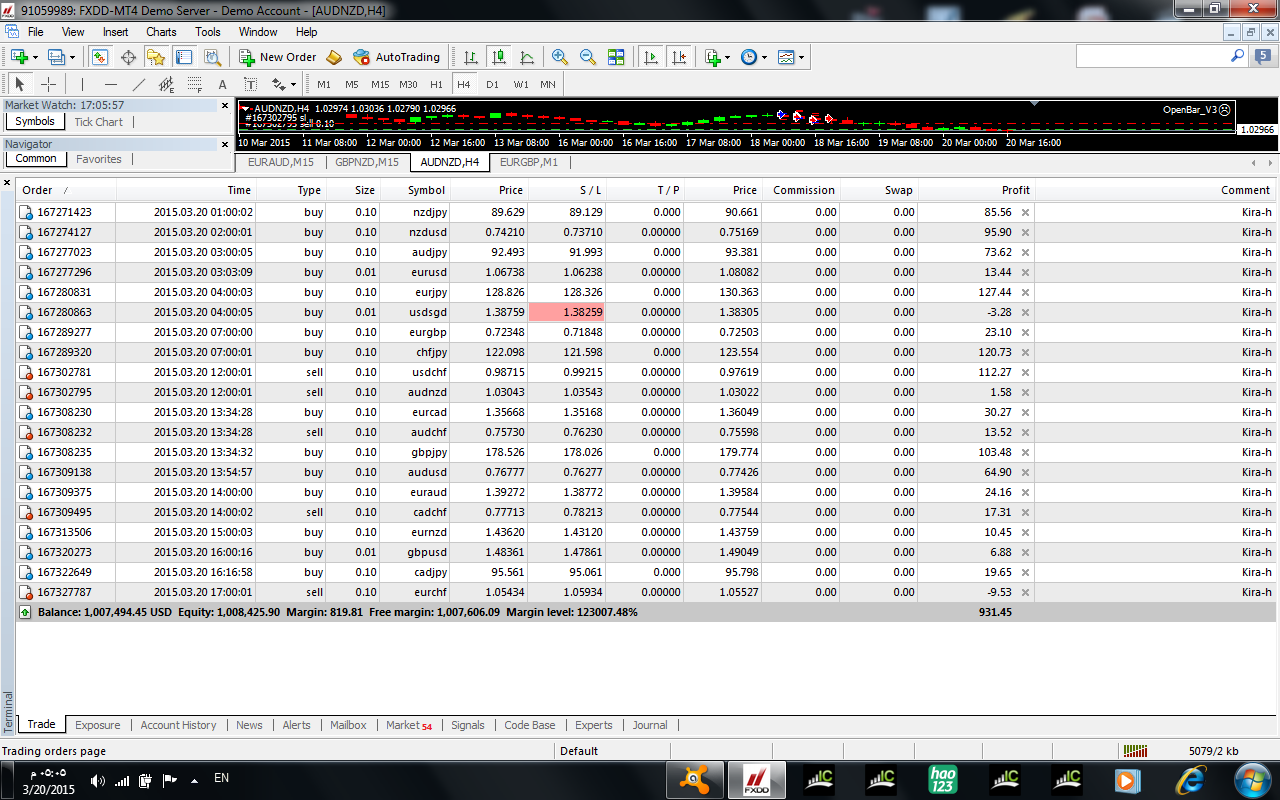Select the trendline tool
This screenshot has height=800, width=1280.
click(139, 84)
